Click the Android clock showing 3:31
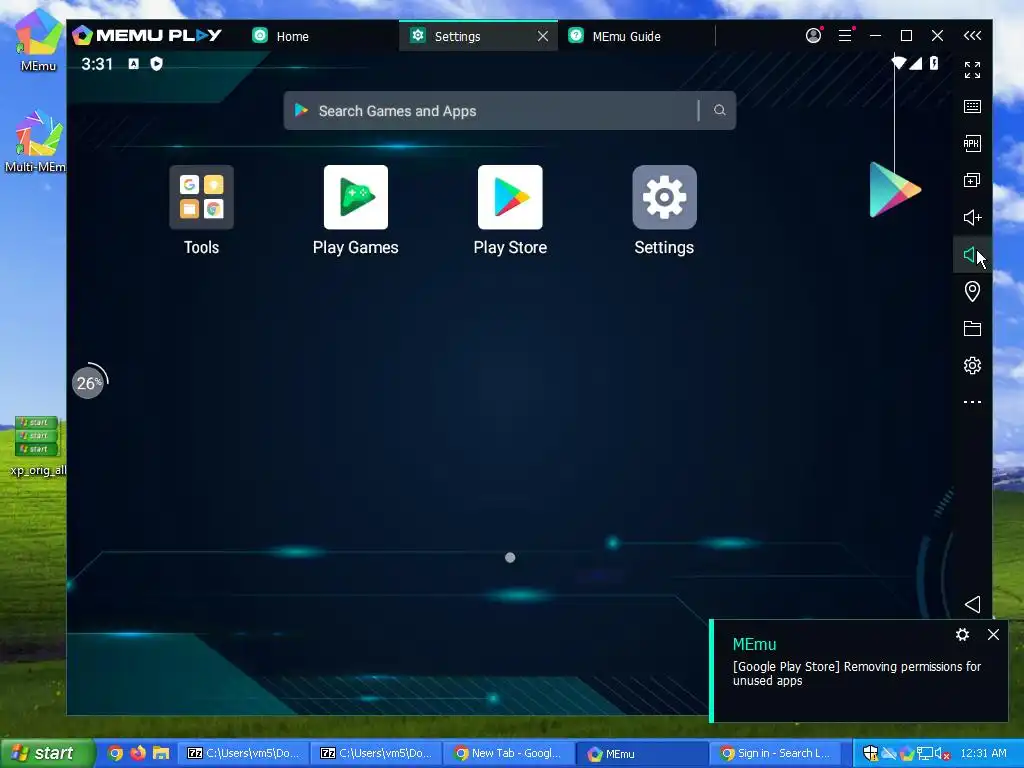The height and width of the screenshot is (768, 1024). (x=97, y=64)
